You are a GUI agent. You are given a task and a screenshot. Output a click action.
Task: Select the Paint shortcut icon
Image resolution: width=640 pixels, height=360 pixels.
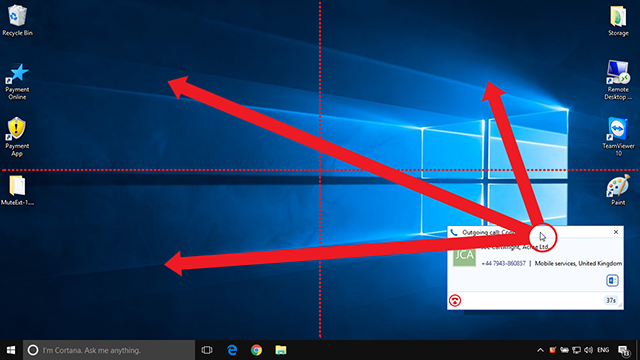(x=618, y=190)
